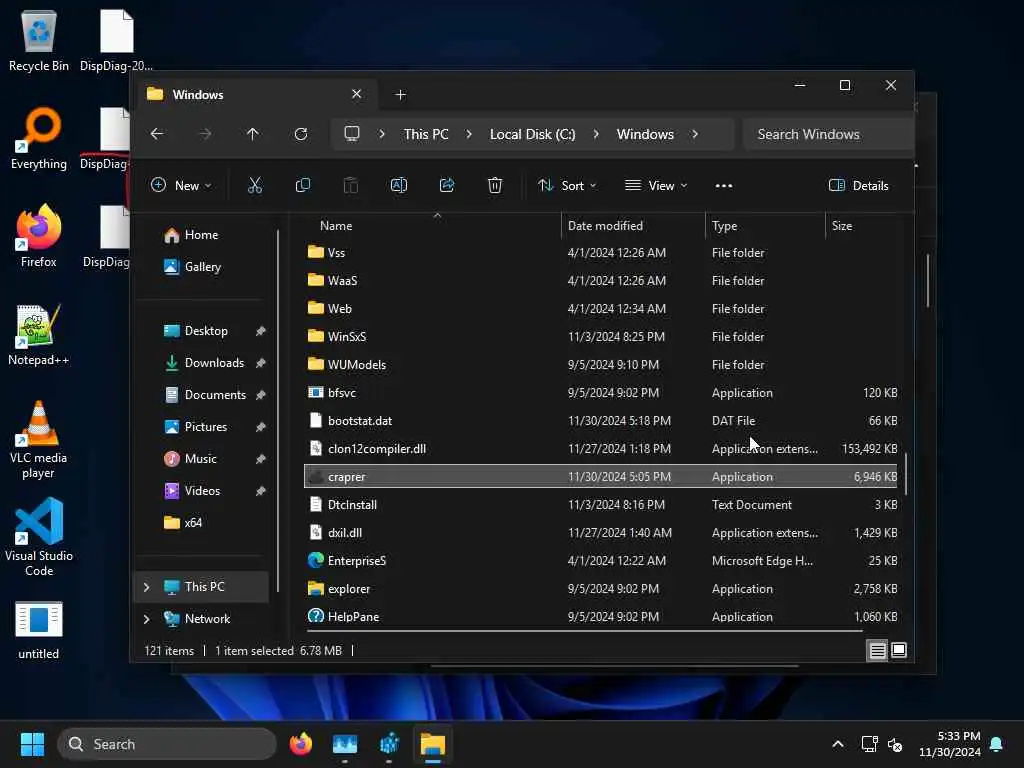The width and height of the screenshot is (1024, 768).
Task: Click the Delete trash icon
Action: coord(495,185)
